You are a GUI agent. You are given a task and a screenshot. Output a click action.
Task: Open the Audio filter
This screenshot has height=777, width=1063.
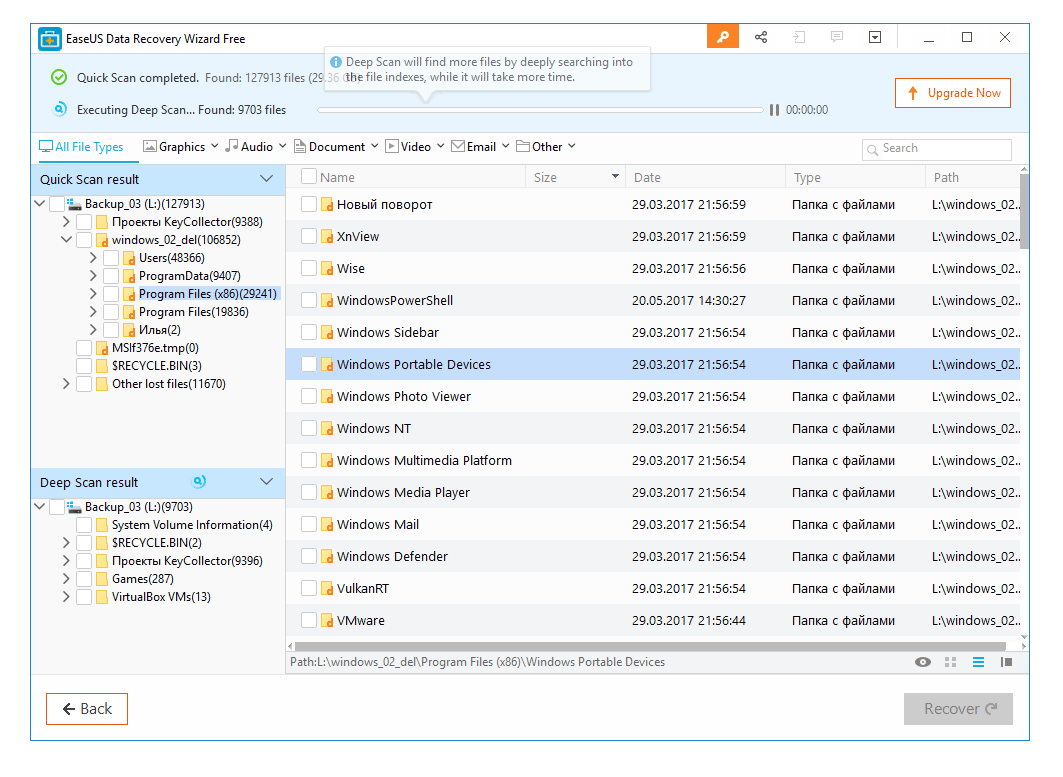pos(256,146)
